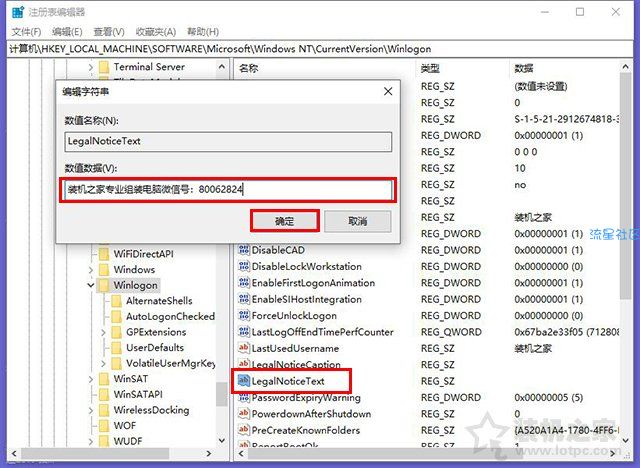Click the VolatileUserMgrKey folder icon

click(117, 363)
